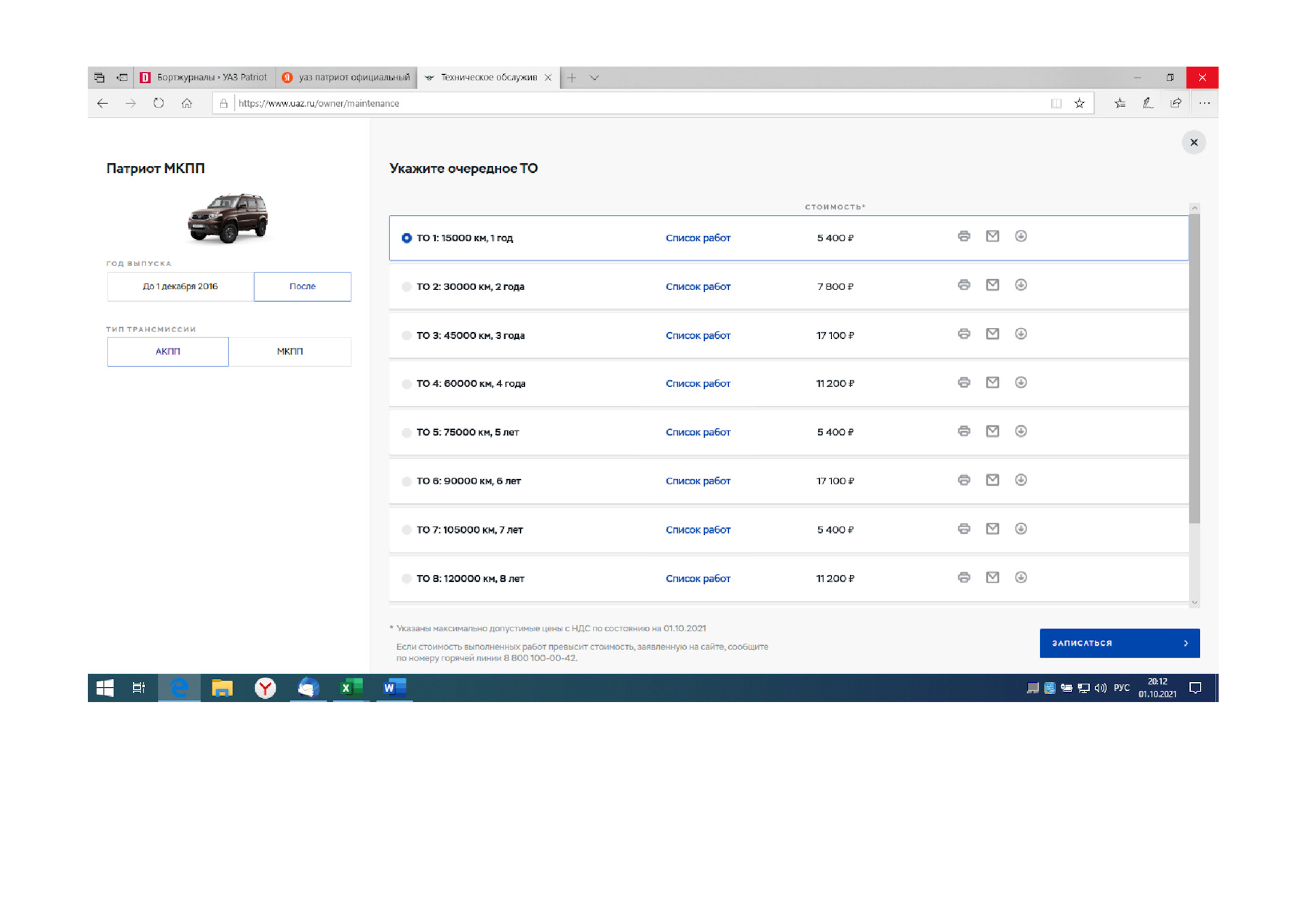Refresh the browser page

click(x=159, y=103)
